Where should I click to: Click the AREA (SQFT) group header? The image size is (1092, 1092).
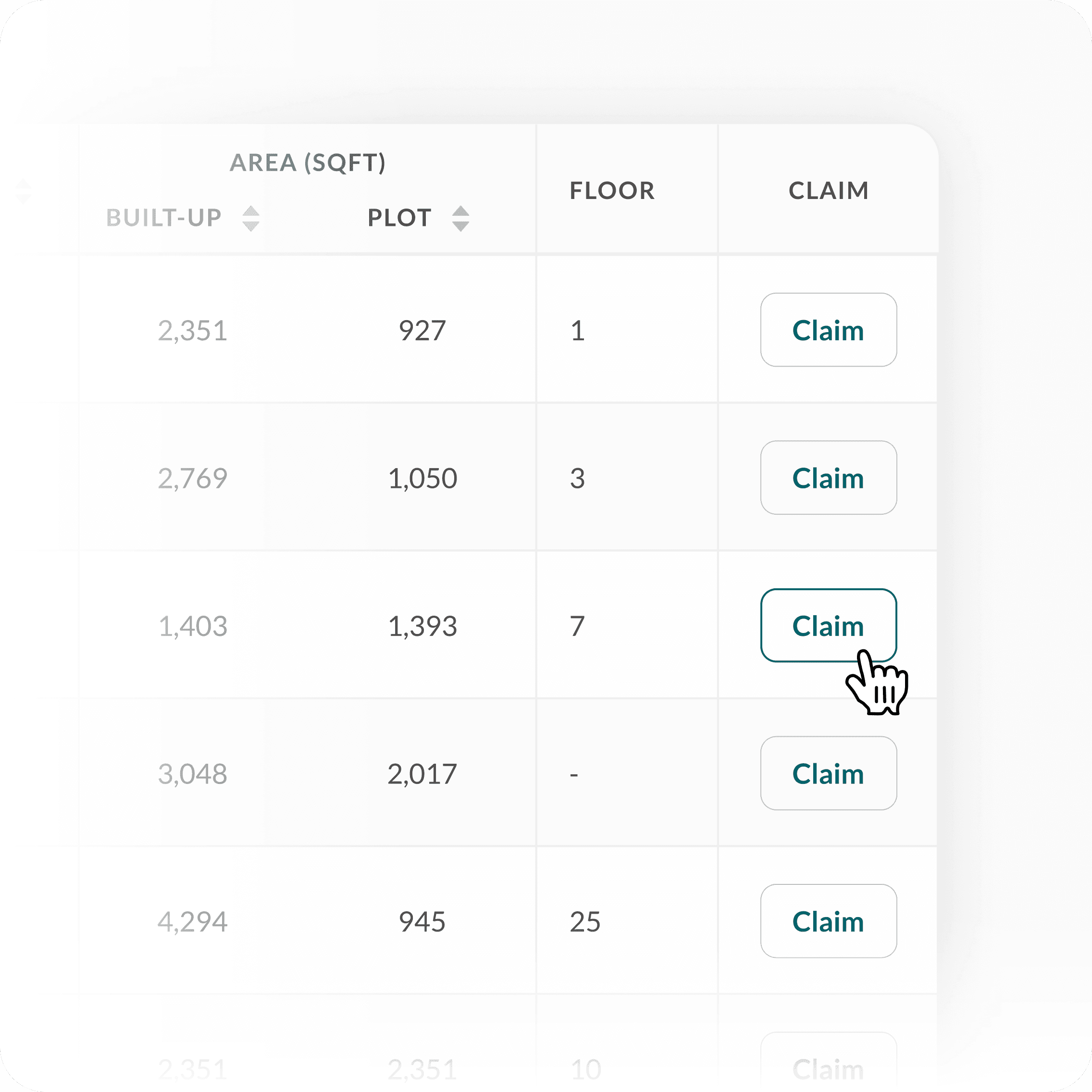pyautogui.click(x=308, y=163)
